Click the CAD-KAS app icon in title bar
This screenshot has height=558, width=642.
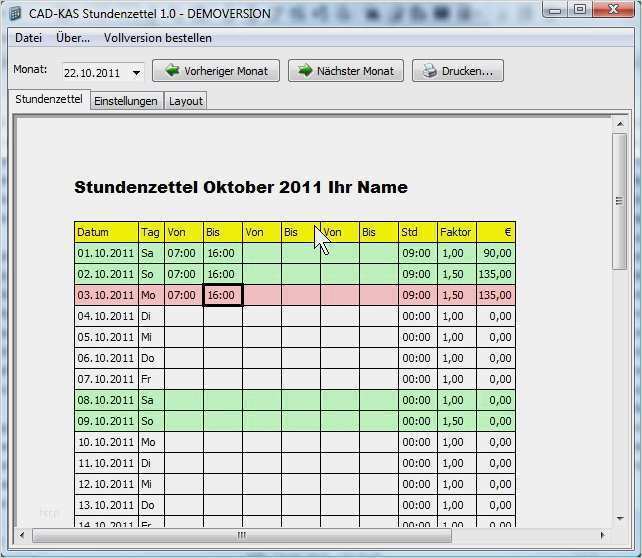(14, 11)
